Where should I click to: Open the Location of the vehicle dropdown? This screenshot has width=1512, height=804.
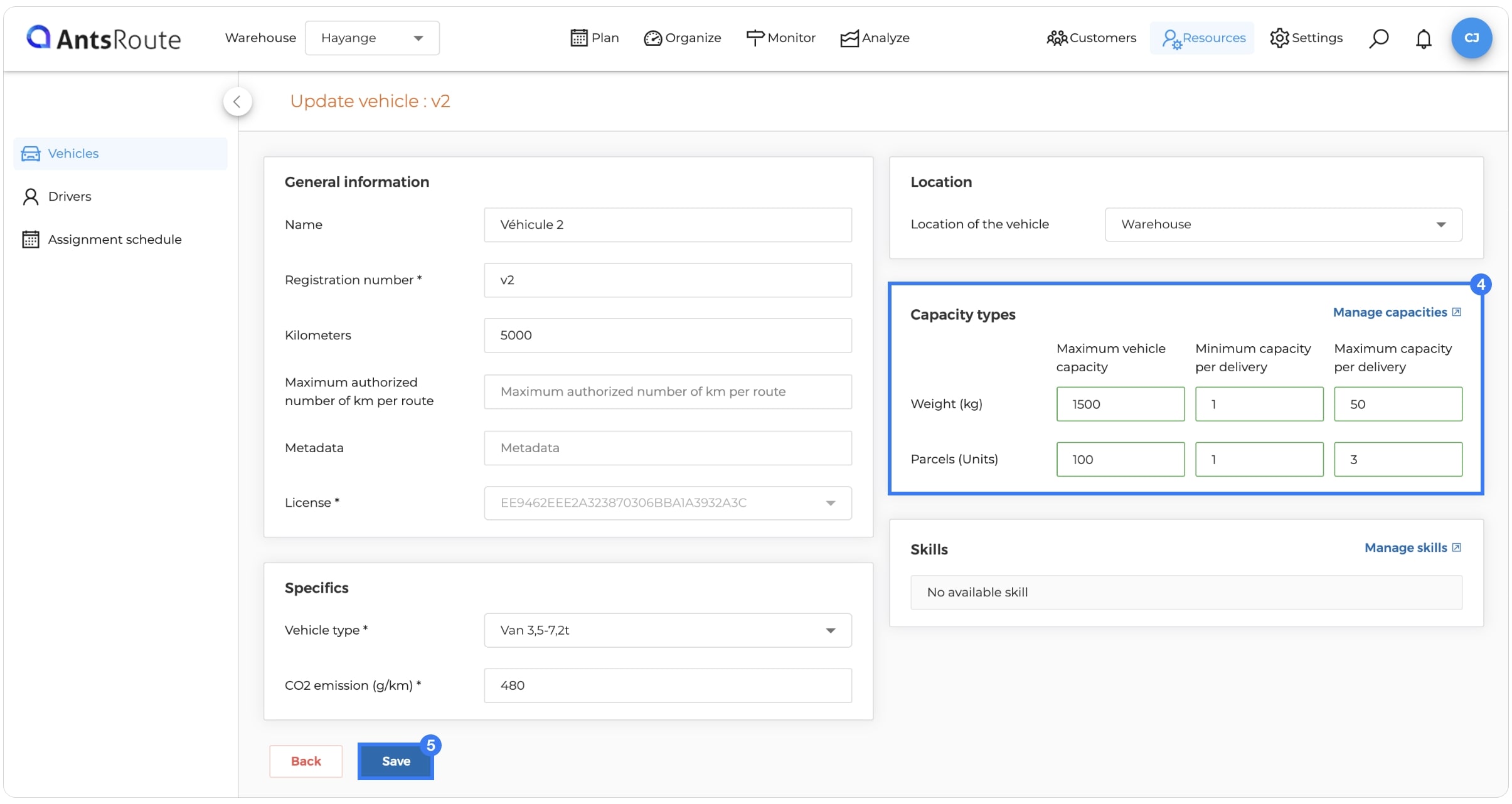pyautogui.click(x=1283, y=225)
